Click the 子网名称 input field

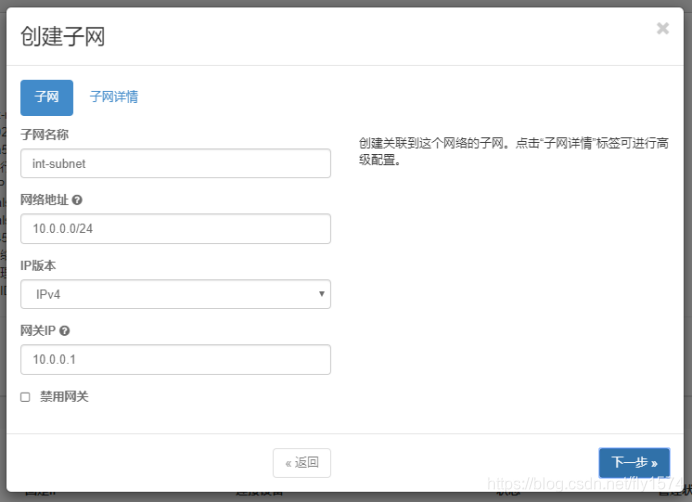pyautogui.click(x=175, y=164)
